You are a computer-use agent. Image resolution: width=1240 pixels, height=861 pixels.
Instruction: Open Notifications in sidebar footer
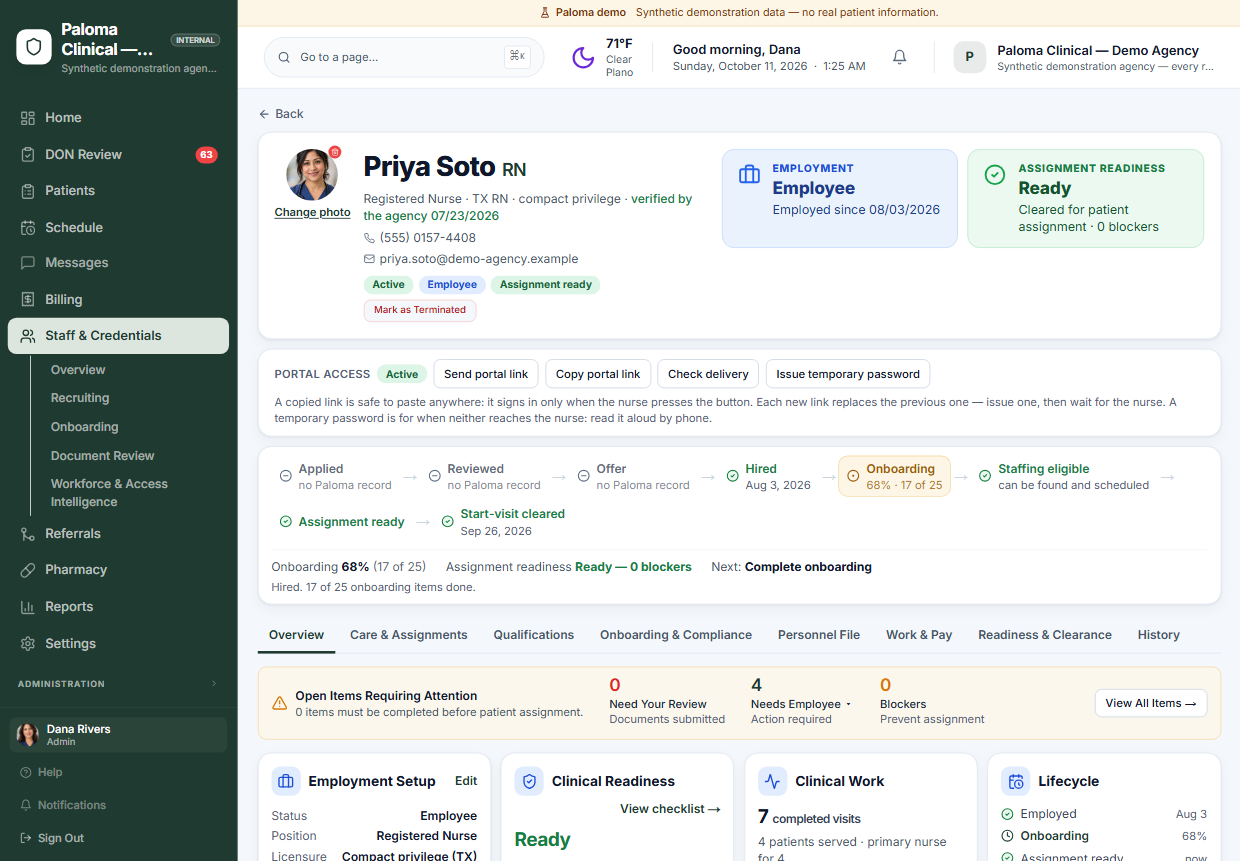(x=63, y=805)
